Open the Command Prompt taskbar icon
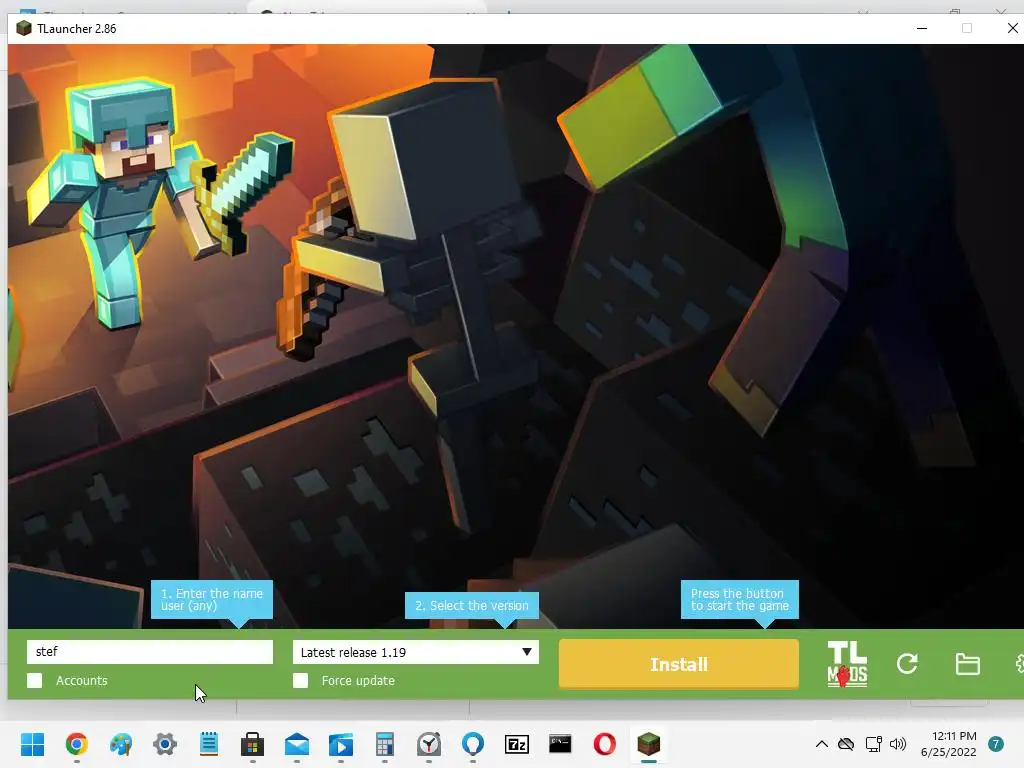This screenshot has height=768, width=1024. coord(560,744)
